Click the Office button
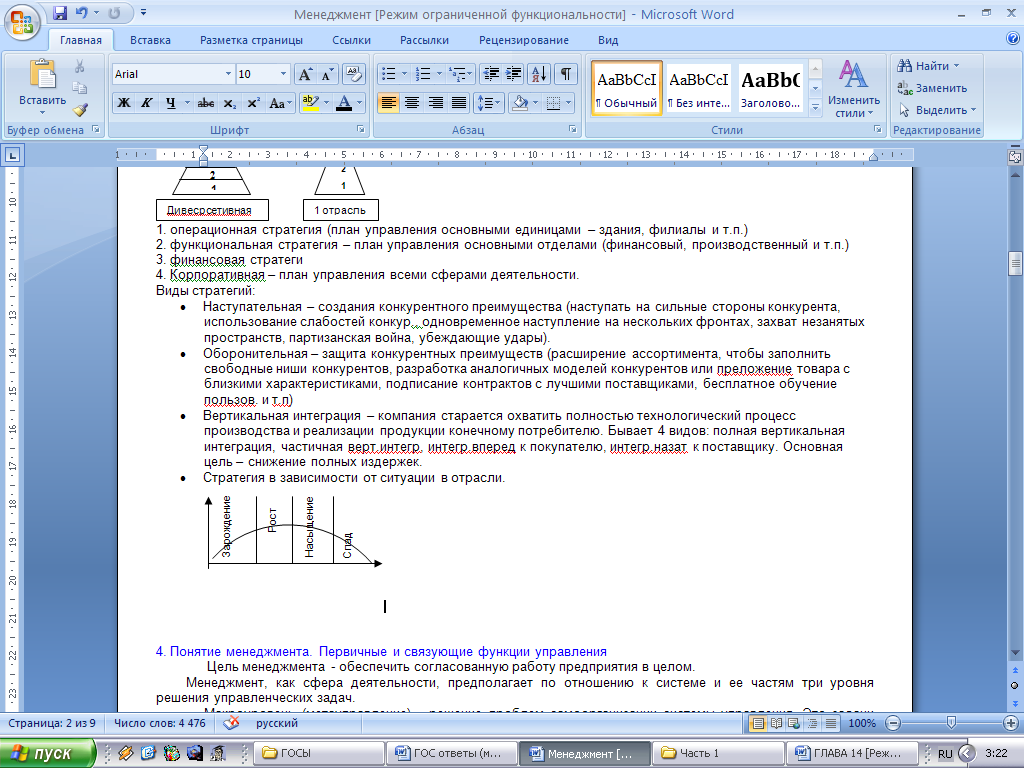 [x=22, y=23]
